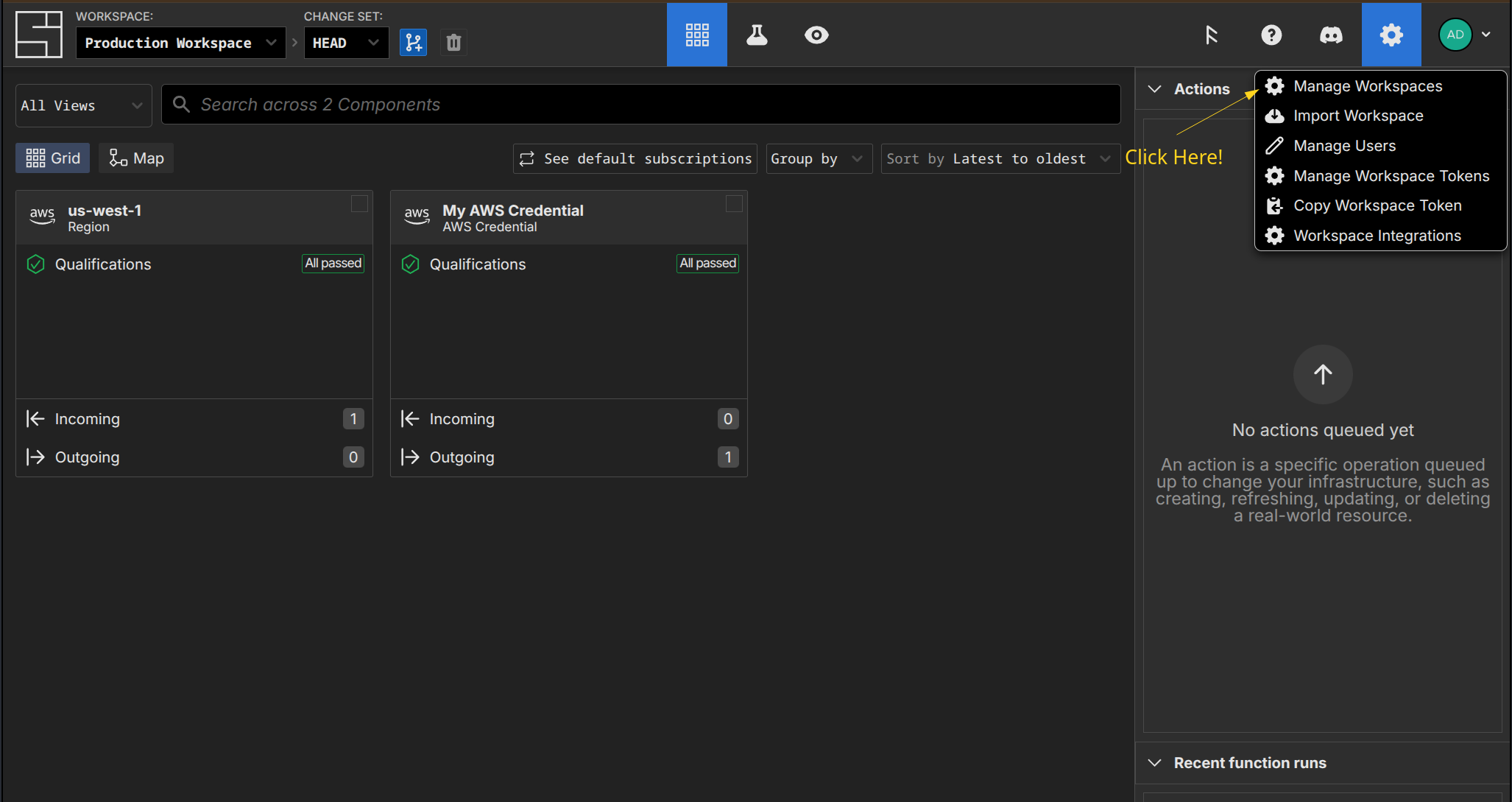1512x802 pixels.
Task: Open the eye audit view icon
Action: pyautogui.click(x=816, y=35)
